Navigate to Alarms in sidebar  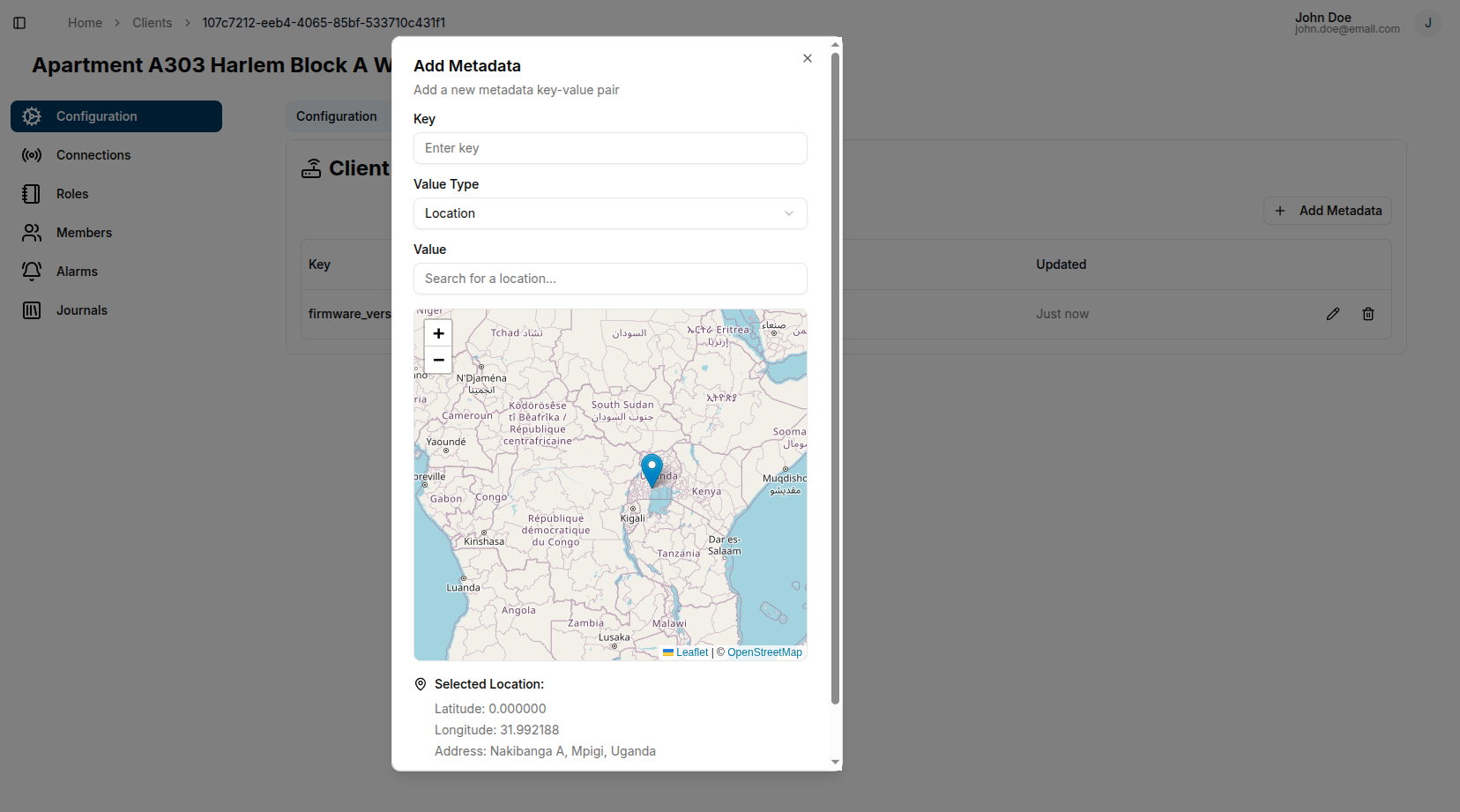pos(77,272)
